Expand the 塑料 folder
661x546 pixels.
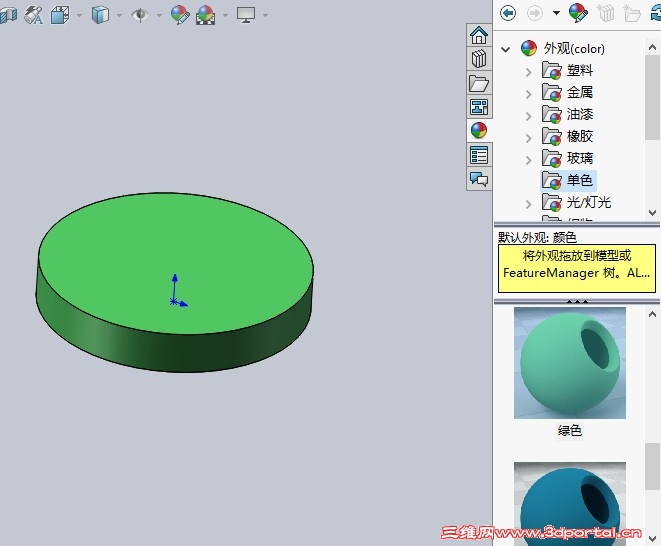point(529,72)
